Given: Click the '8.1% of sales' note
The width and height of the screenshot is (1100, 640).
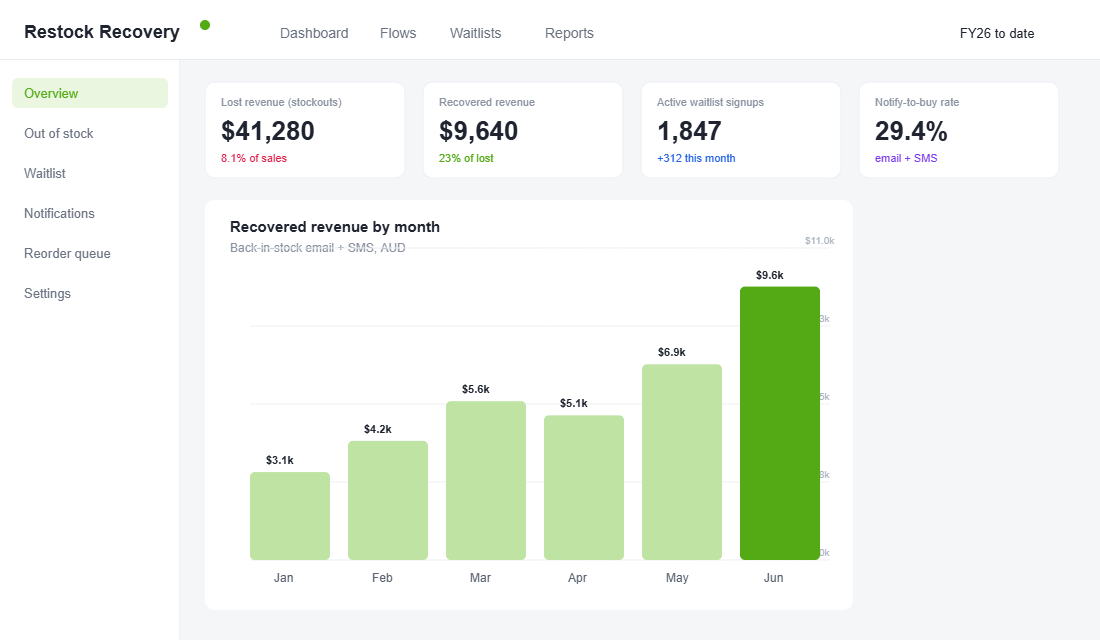Looking at the screenshot, I should click(254, 158).
